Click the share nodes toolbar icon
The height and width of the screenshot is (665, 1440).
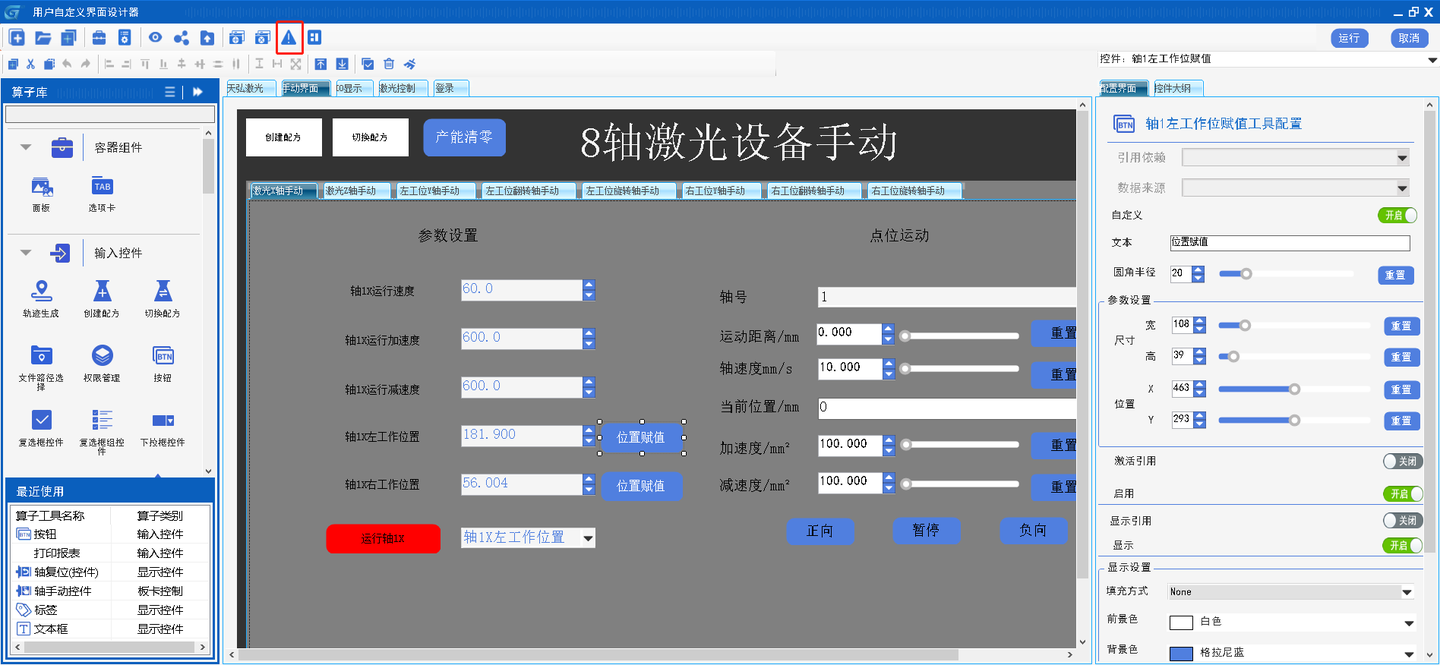tap(181, 38)
